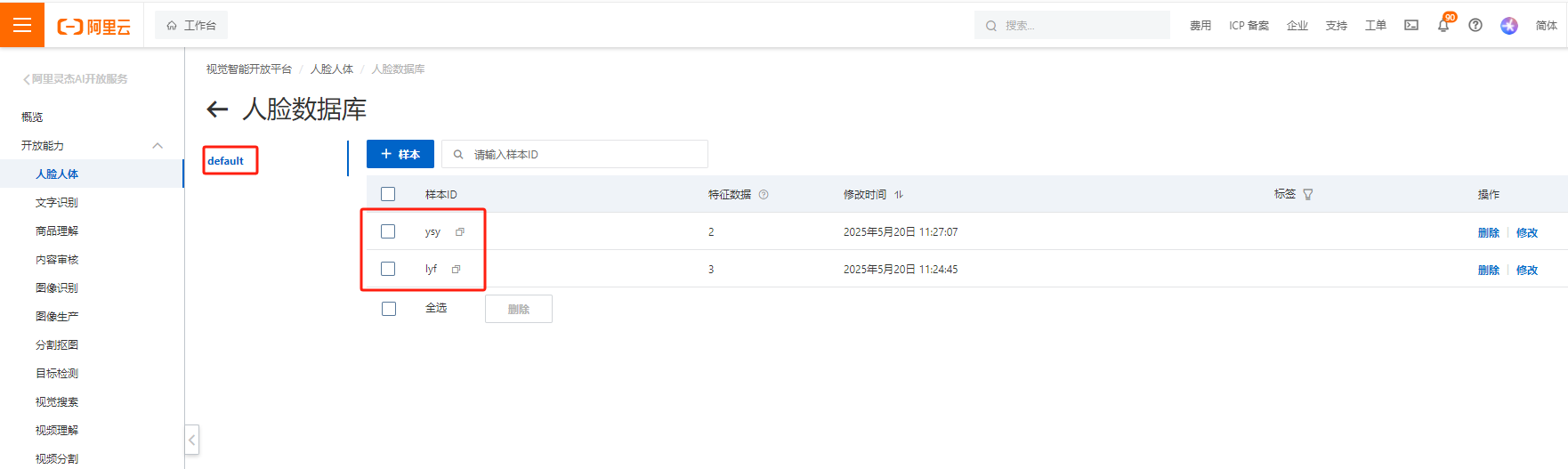Open 人脸人体 breadcrumb link
Screen dimensions: 1568x469
(x=332, y=69)
